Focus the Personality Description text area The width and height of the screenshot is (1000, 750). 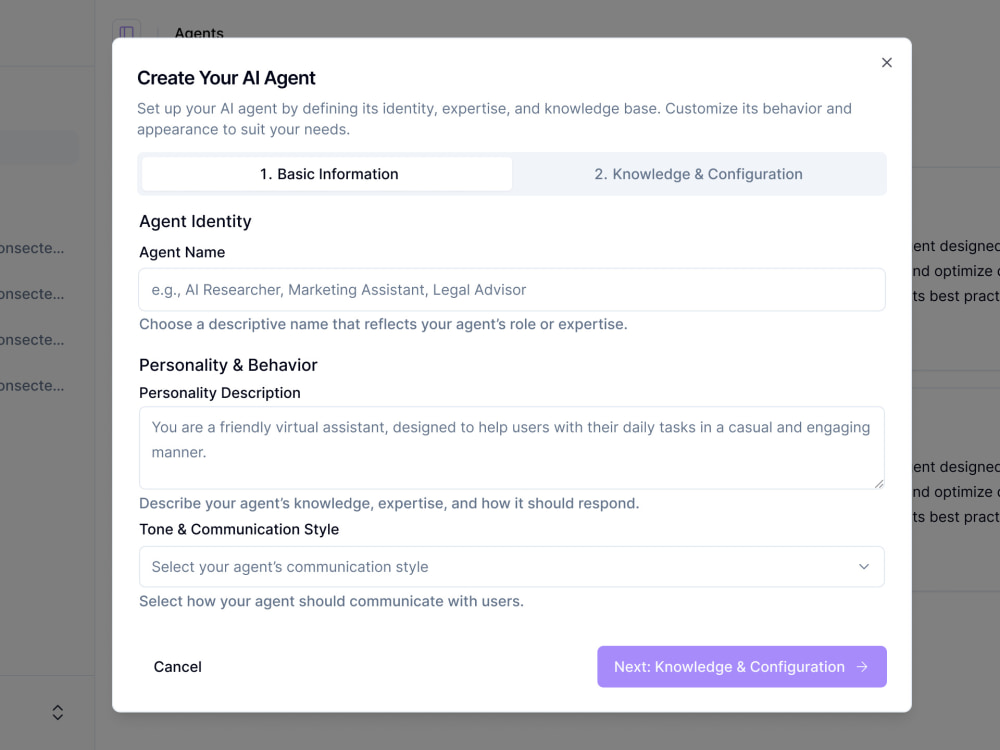511,448
